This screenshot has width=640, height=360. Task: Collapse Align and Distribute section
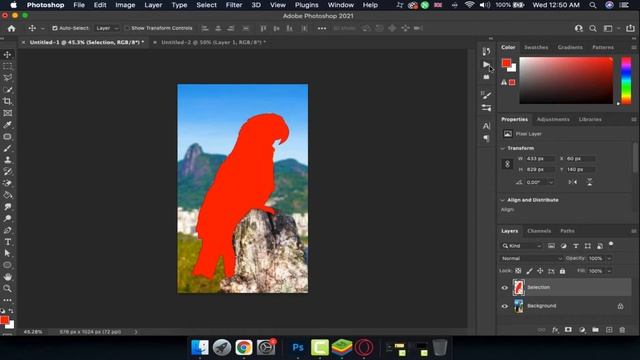tap(503, 200)
